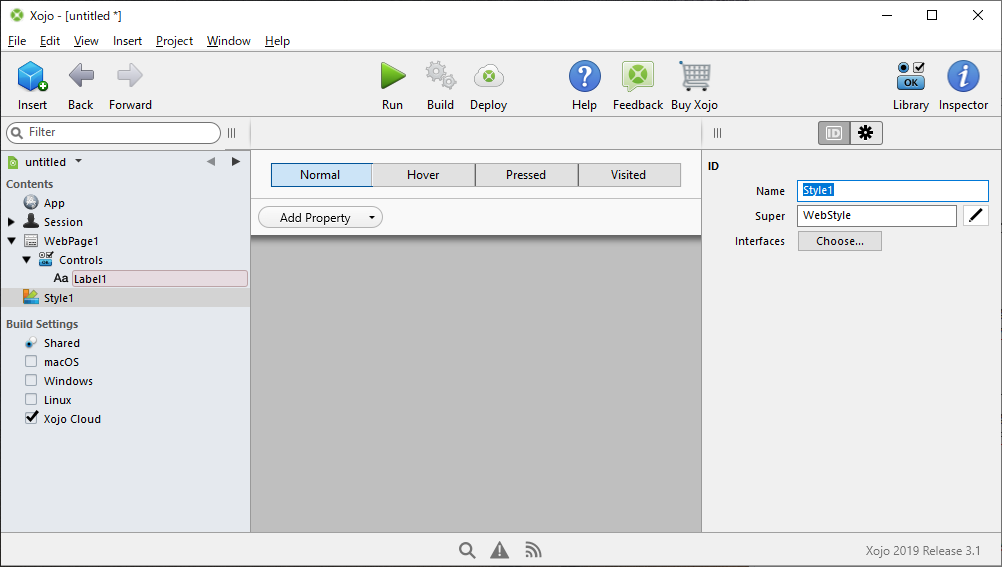This screenshot has height=567, width=1002.
Task: Enable the Windows build target checkbox
Action: (31, 380)
